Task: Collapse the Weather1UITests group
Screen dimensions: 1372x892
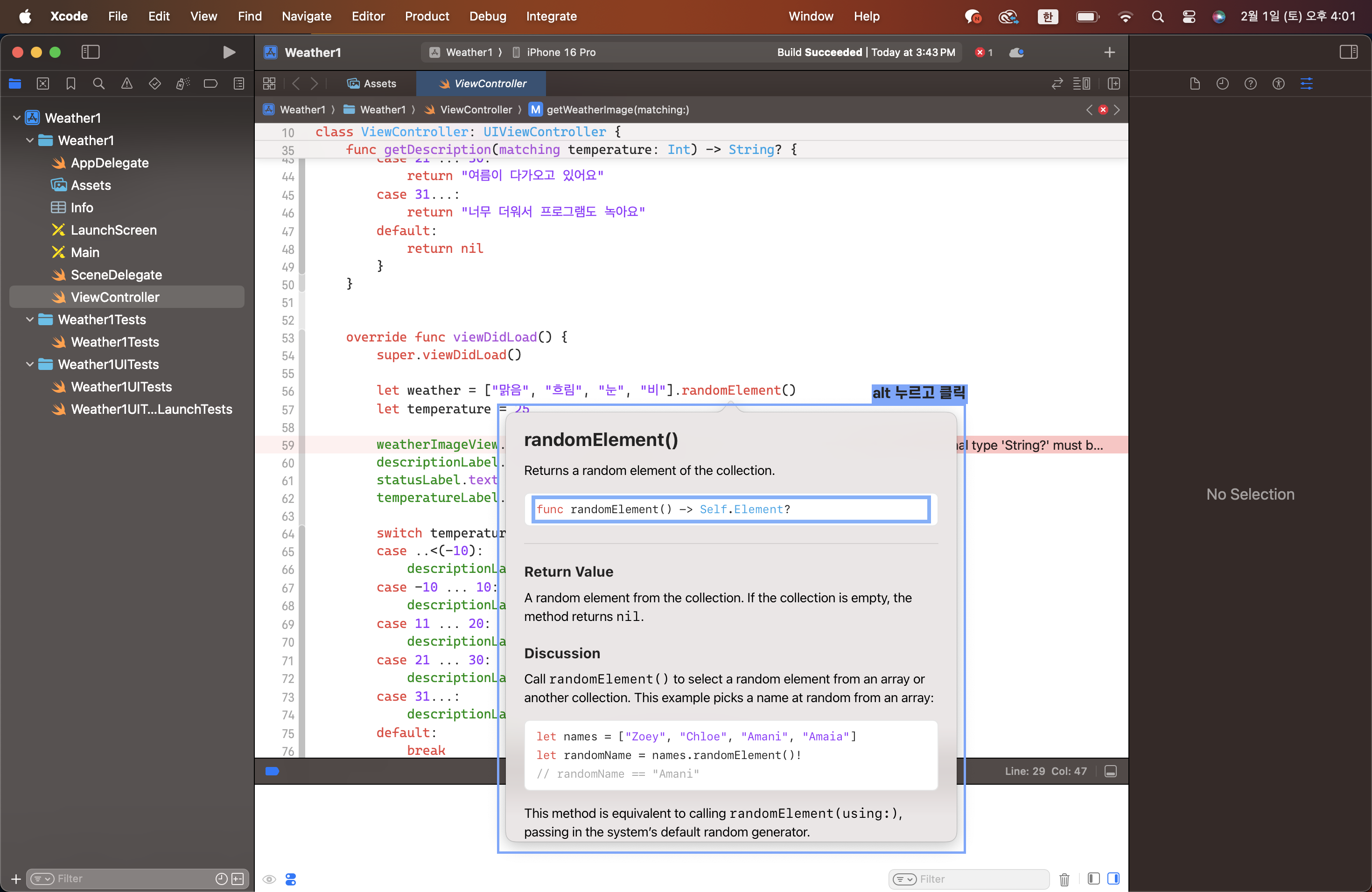Action: coord(30,364)
